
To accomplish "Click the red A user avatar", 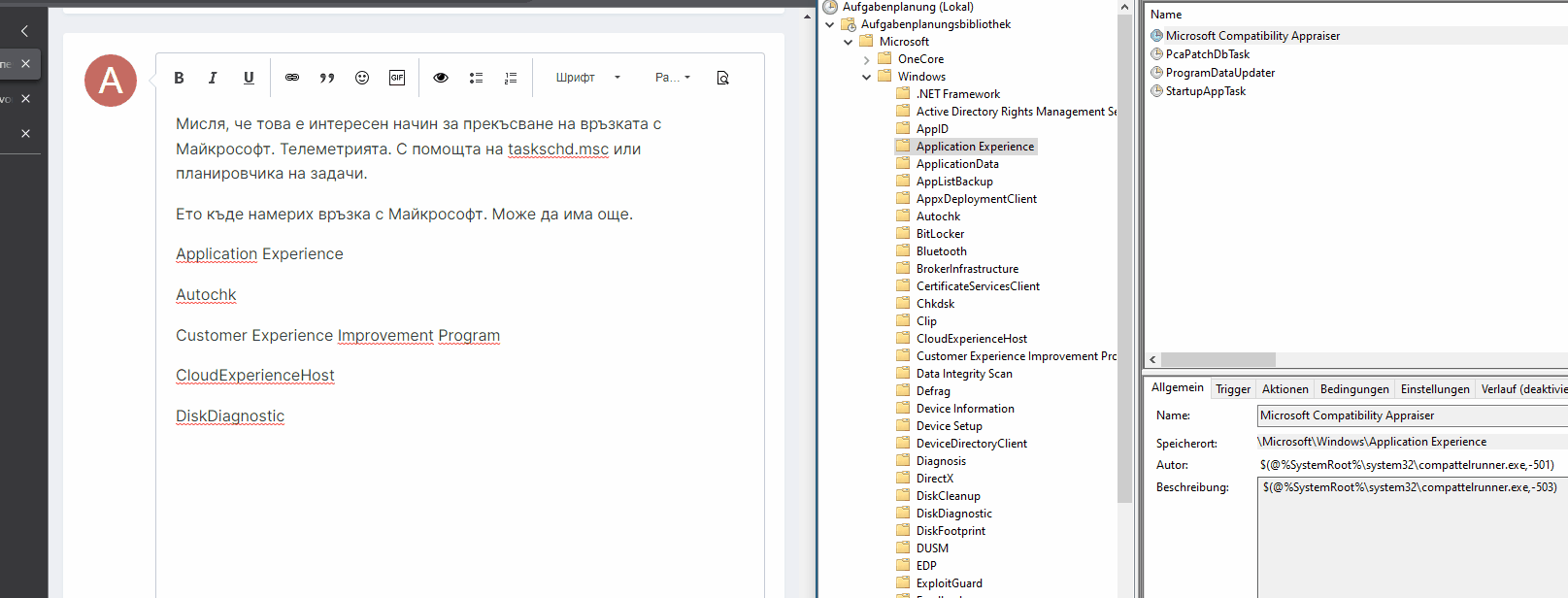I will [x=111, y=81].
